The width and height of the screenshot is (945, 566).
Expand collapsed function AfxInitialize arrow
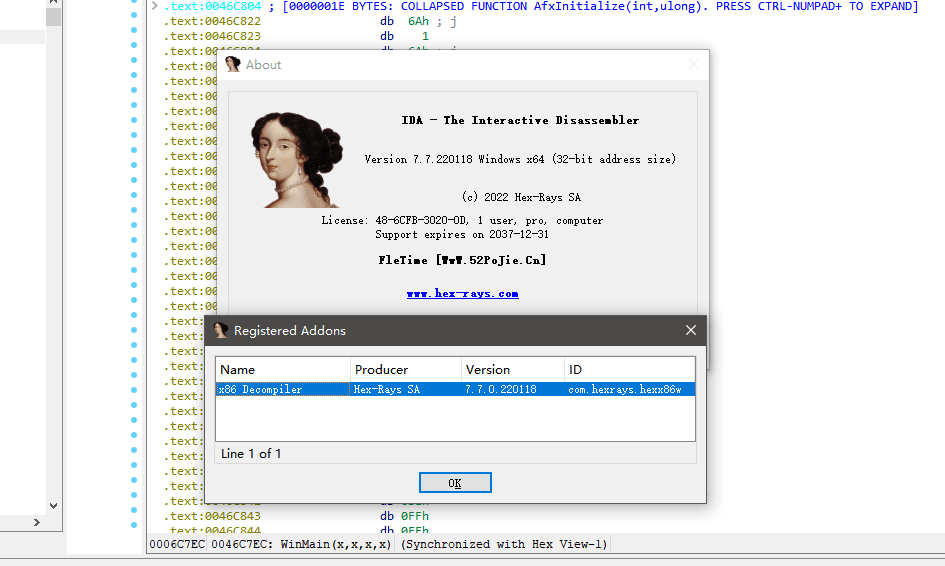[x=154, y=6]
